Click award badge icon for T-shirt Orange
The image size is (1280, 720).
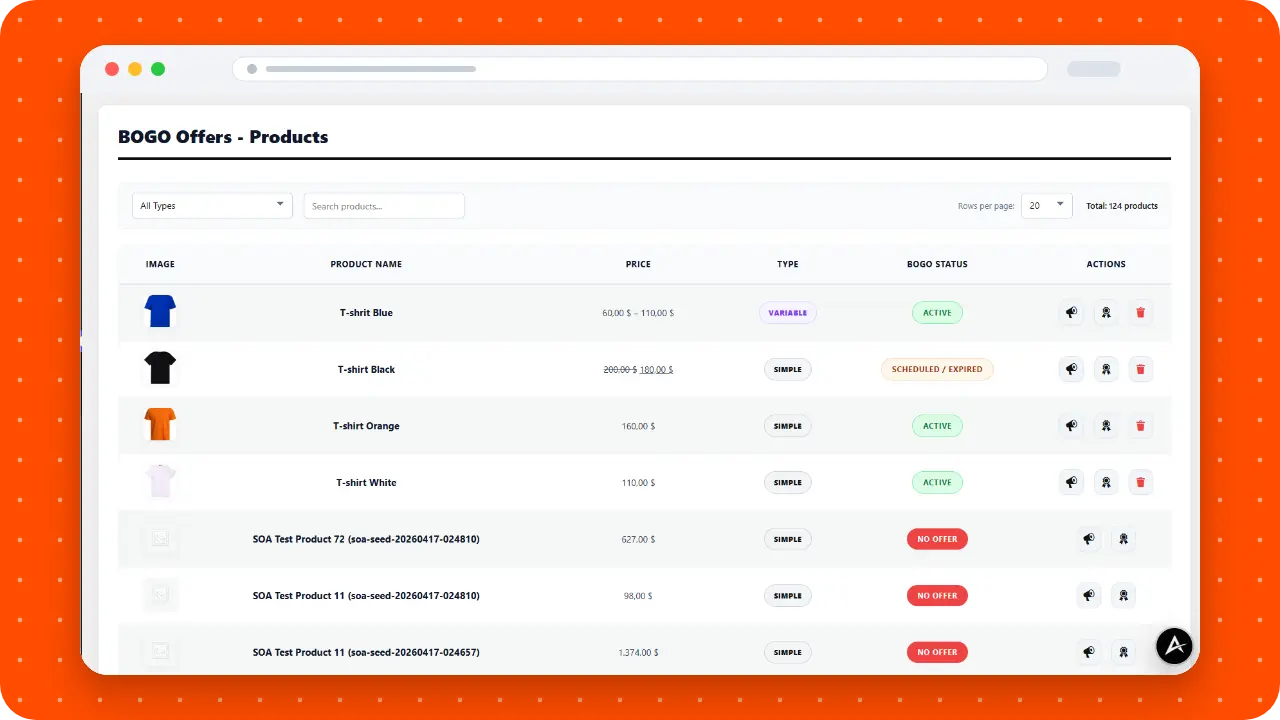coord(1106,426)
